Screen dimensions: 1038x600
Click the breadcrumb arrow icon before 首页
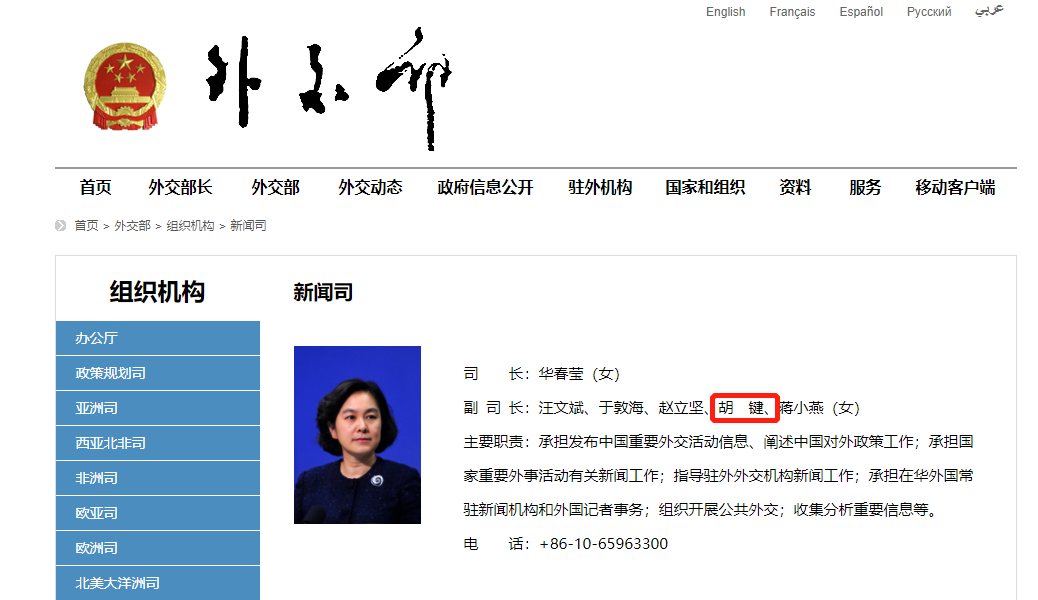click(x=61, y=226)
